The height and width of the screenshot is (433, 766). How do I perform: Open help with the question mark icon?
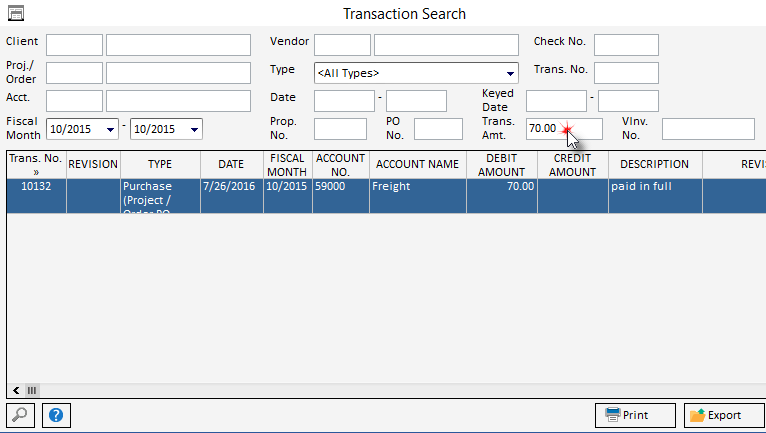tap(56, 415)
